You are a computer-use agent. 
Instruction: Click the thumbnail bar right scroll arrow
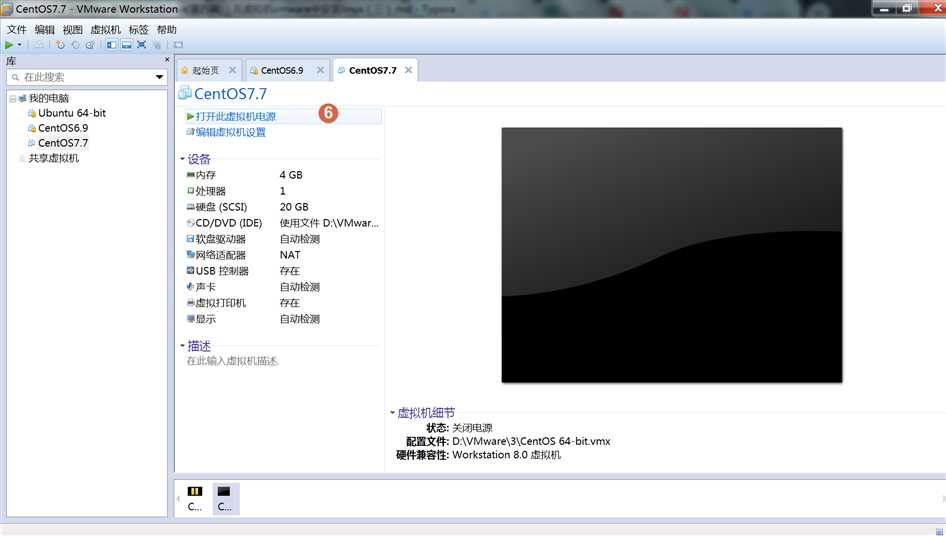pyautogui.click(x=943, y=499)
